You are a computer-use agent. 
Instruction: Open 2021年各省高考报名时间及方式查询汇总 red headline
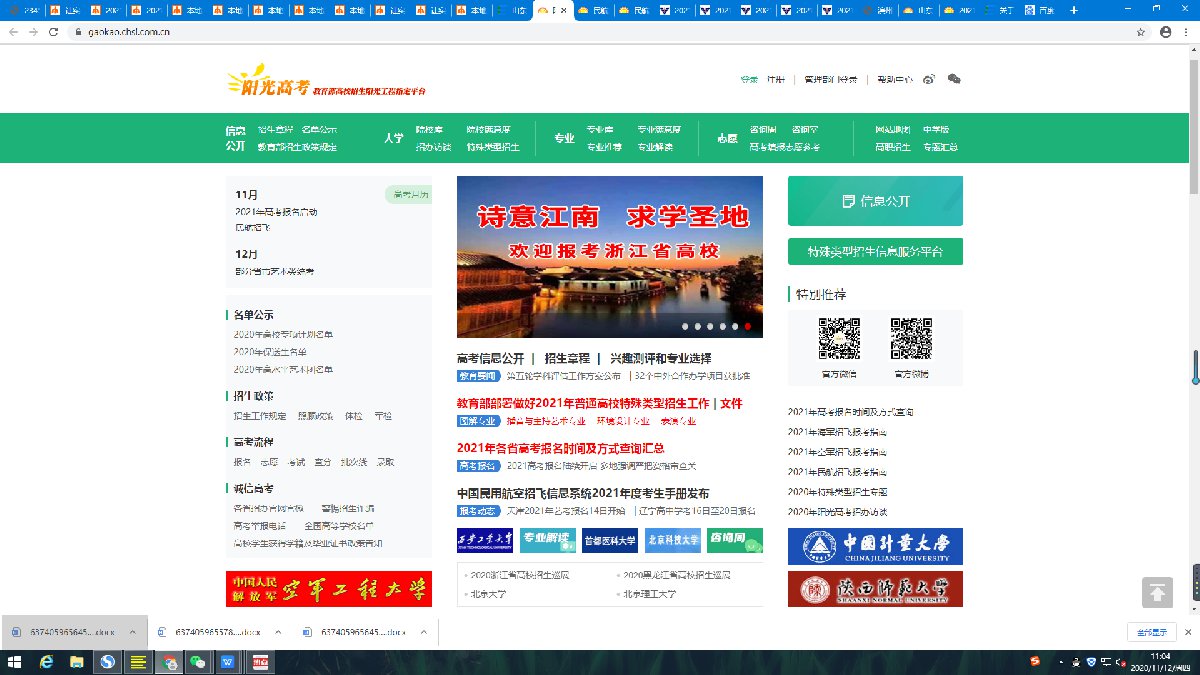pyautogui.click(x=560, y=448)
